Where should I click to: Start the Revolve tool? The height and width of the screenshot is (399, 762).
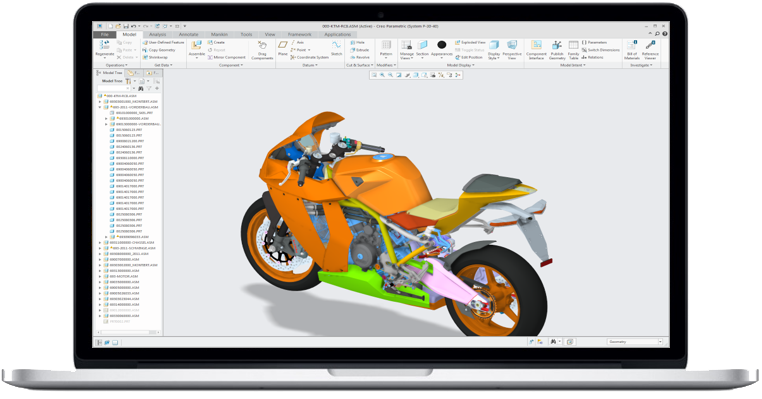pos(360,57)
